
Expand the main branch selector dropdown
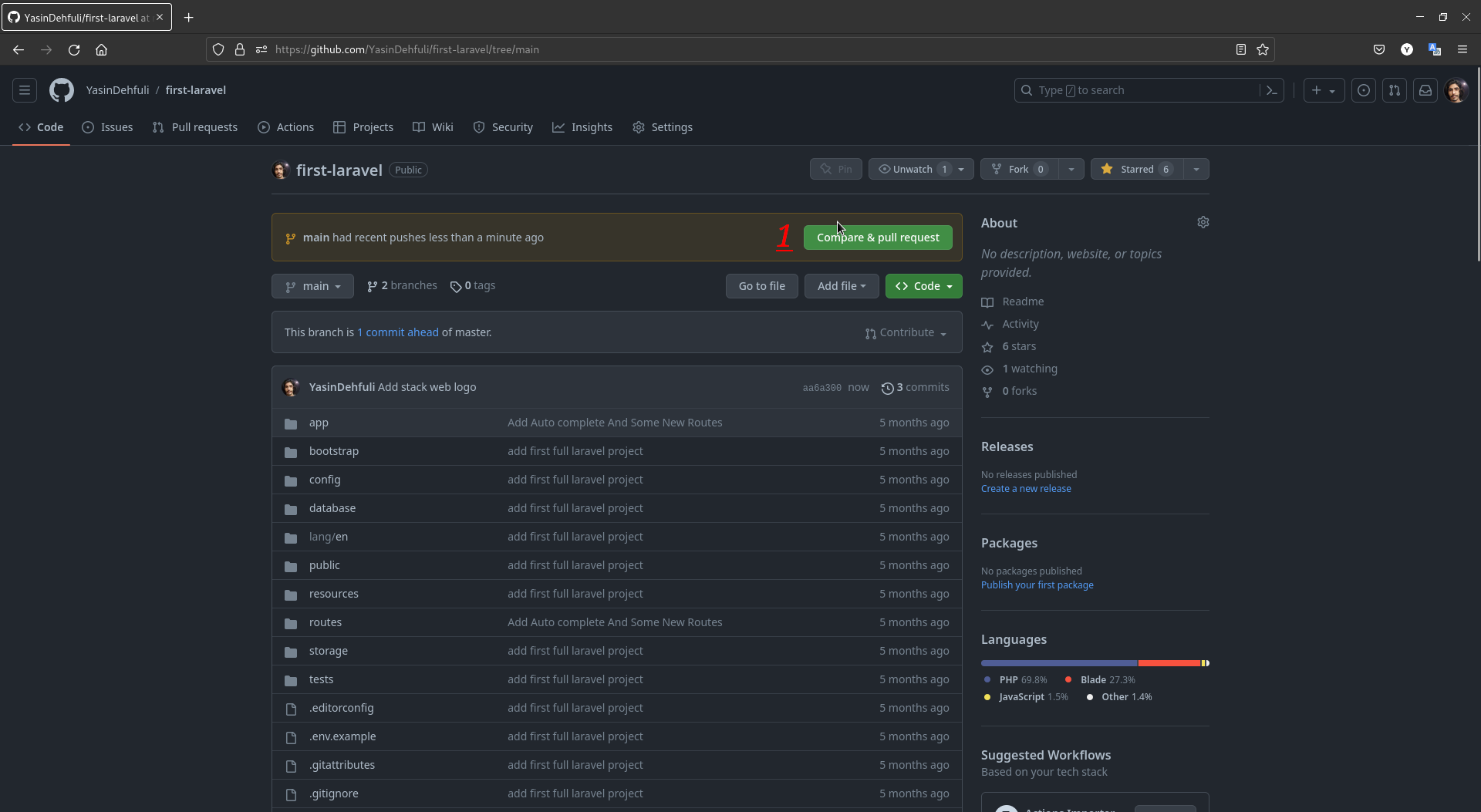click(x=312, y=286)
